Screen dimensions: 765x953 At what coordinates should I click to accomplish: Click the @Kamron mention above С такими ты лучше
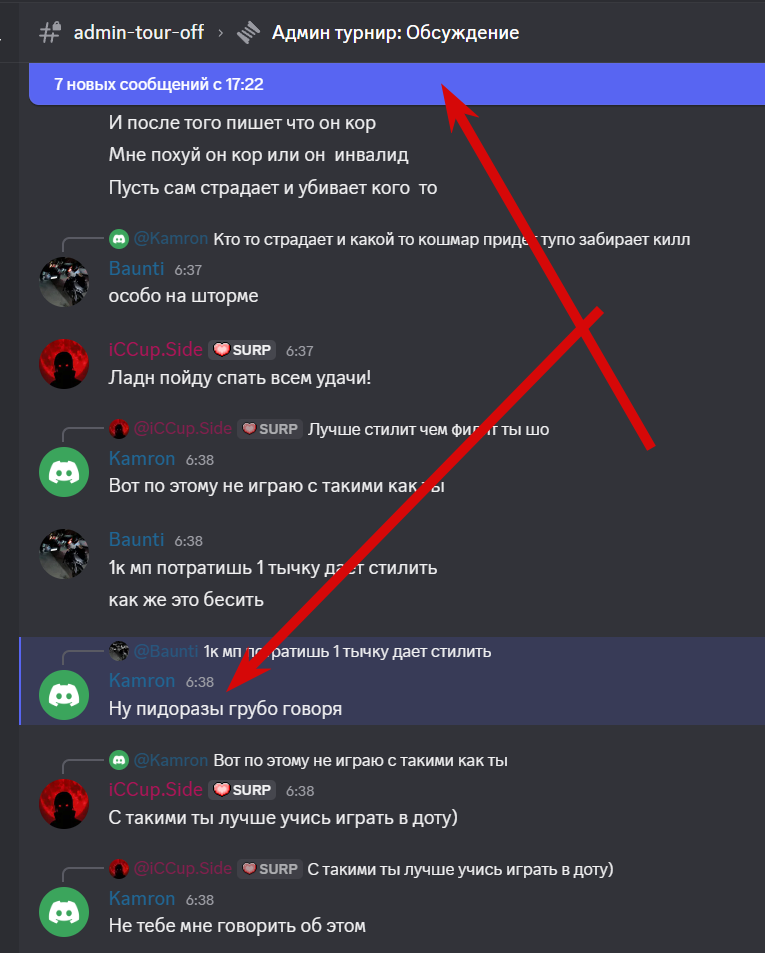[171, 760]
